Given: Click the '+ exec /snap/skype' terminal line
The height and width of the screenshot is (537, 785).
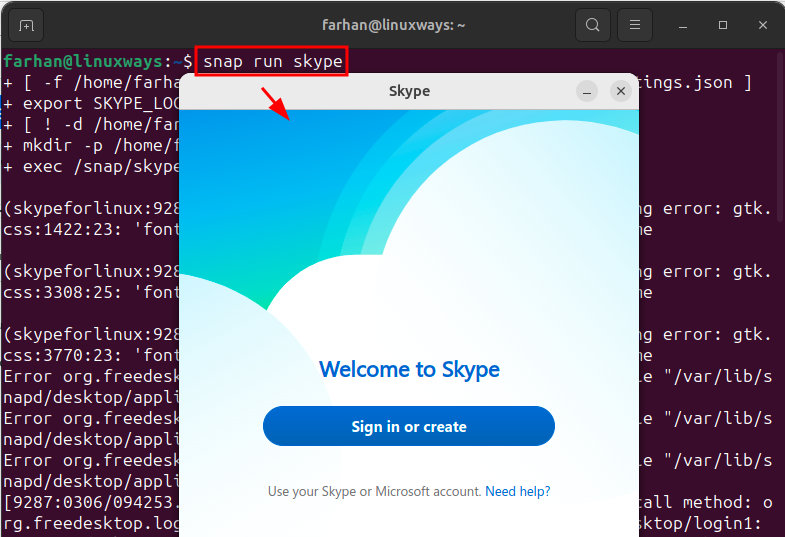Looking at the screenshot, I should click(92, 167).
